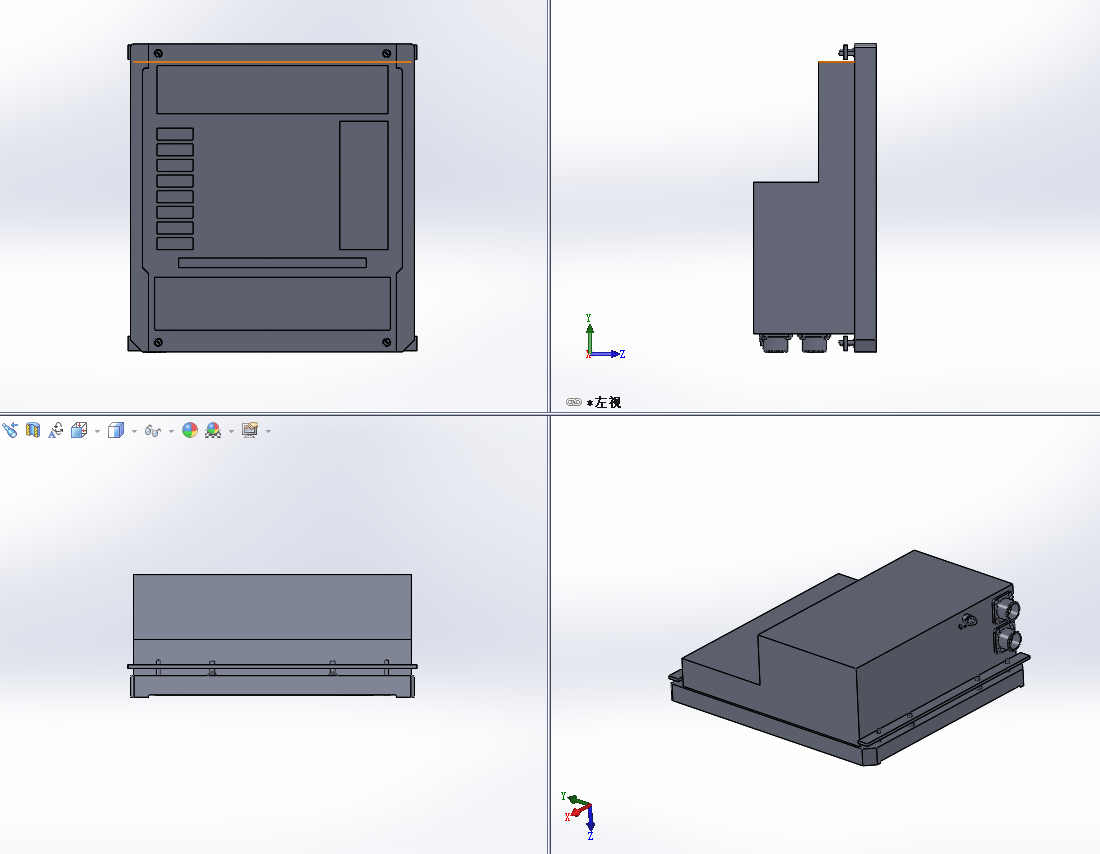Click the View Orientation cube icon
Screen dimensions: 1100x854
(x=79, y=430)
